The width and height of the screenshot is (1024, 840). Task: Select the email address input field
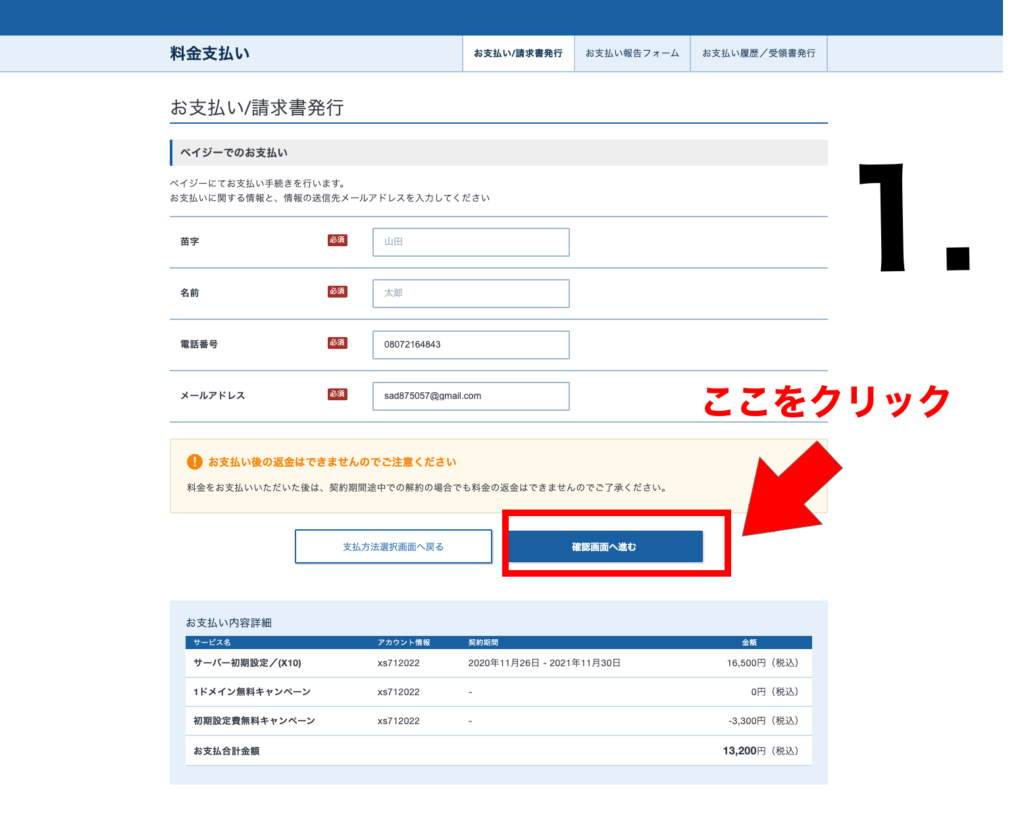point(470,395)
